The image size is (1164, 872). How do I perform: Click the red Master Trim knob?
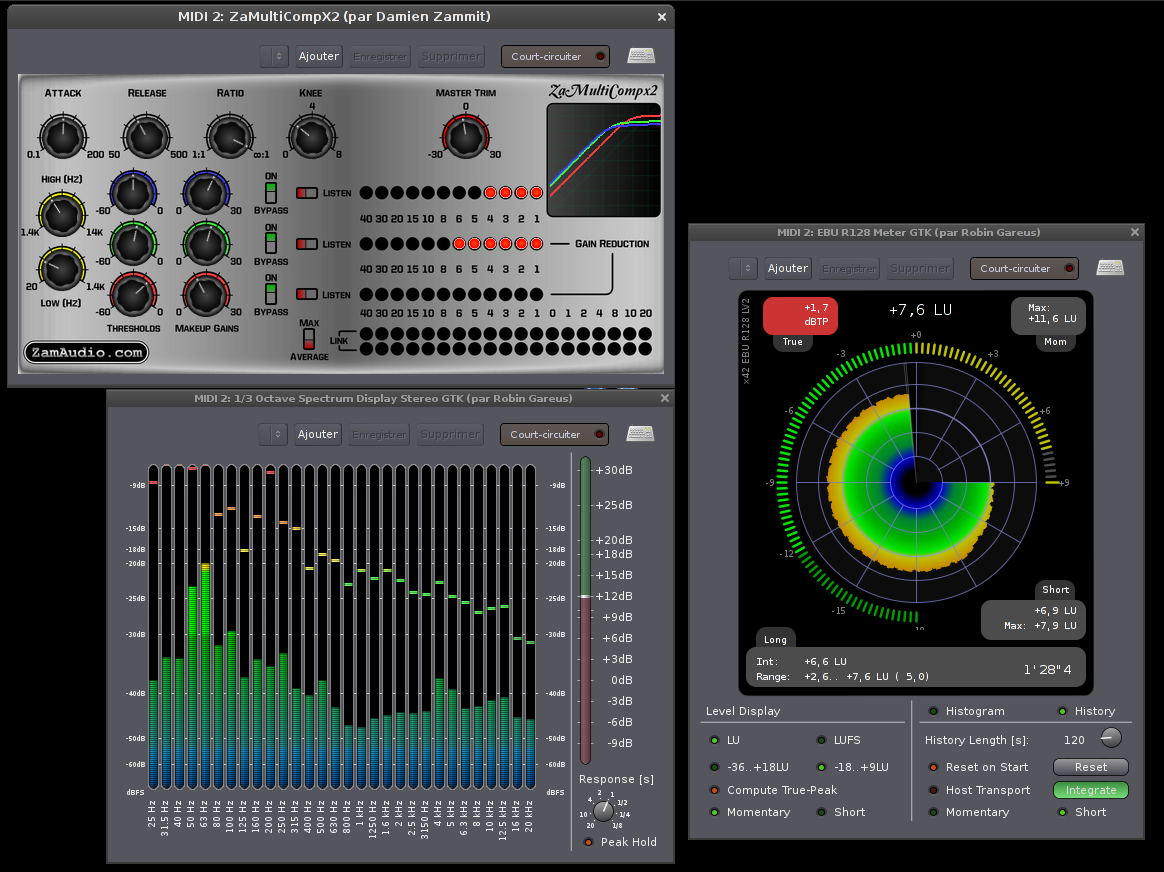pyautogui.click(x=465, y=135)
